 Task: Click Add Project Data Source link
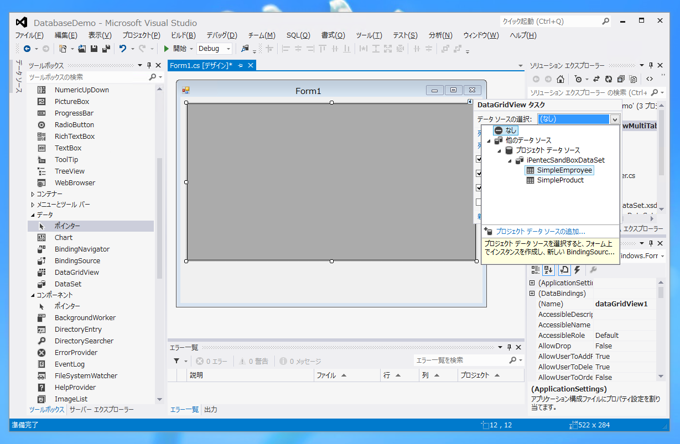540,232
